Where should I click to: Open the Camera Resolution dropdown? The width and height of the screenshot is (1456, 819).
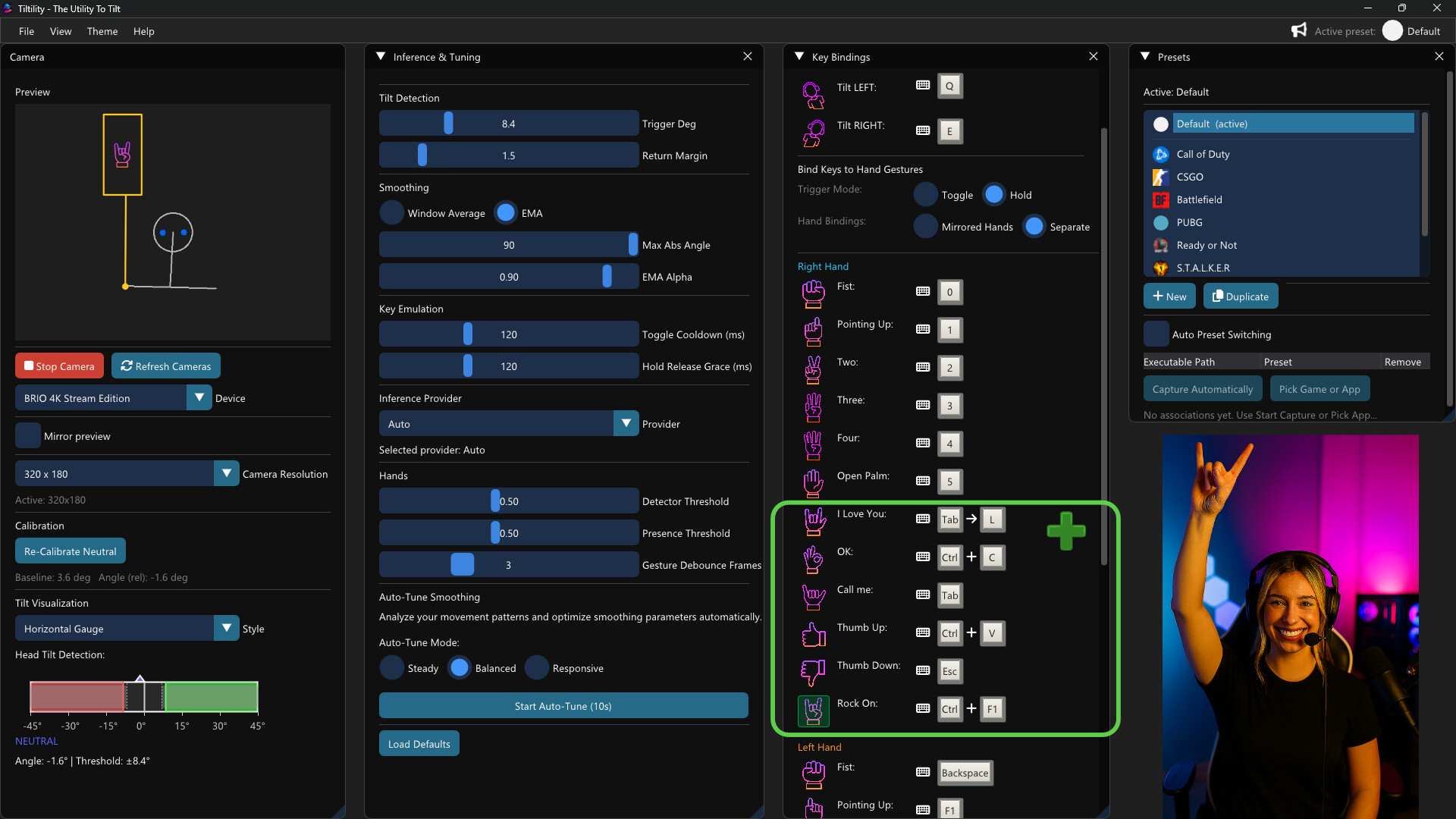(225, 473)
